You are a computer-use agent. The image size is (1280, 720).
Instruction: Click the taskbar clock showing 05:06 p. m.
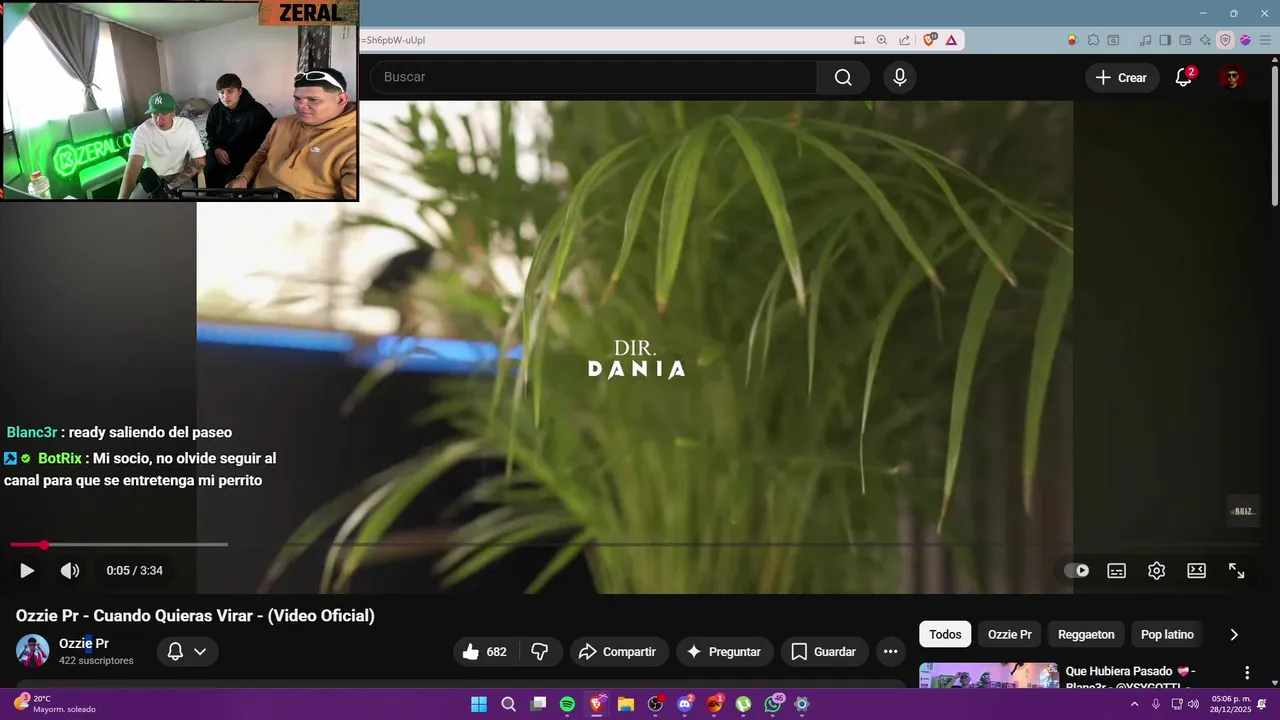1231,704
